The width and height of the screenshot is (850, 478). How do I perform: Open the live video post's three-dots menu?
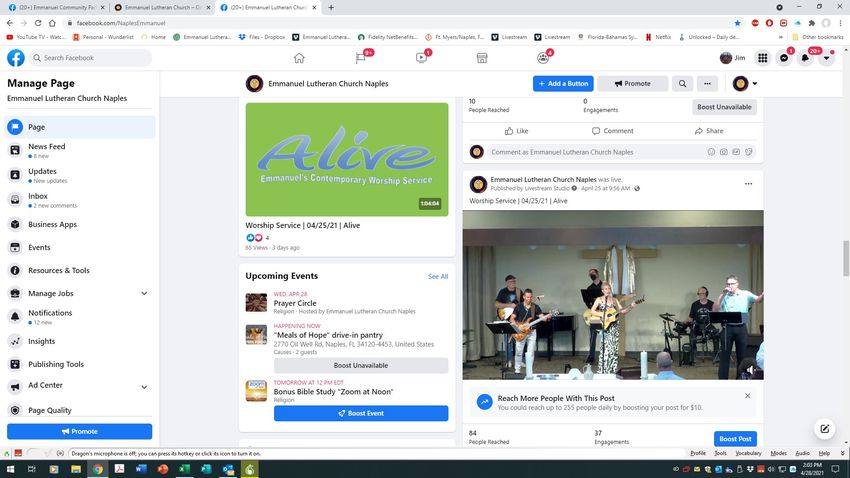749,184
